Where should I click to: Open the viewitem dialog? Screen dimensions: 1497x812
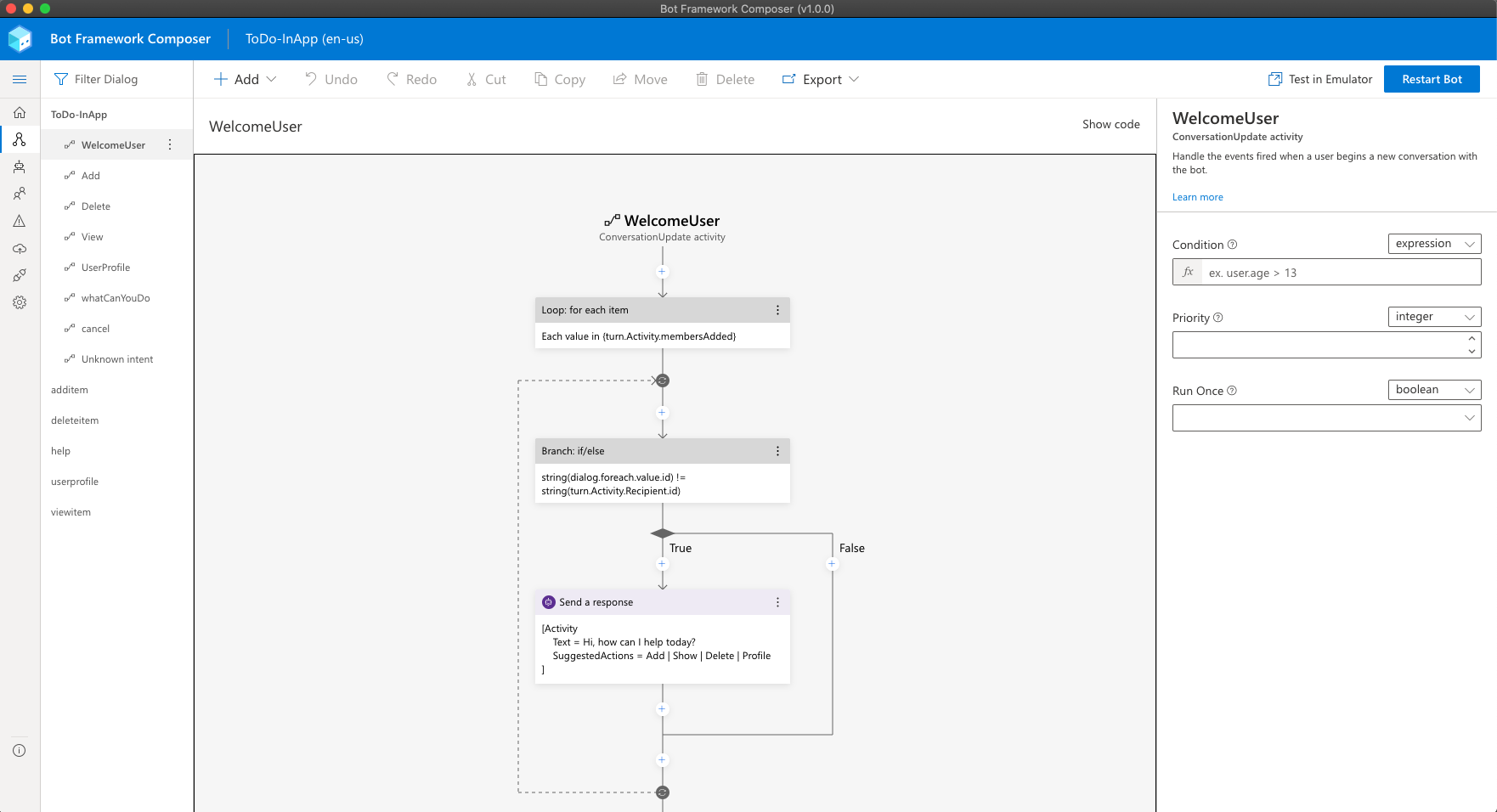point(116,512)
